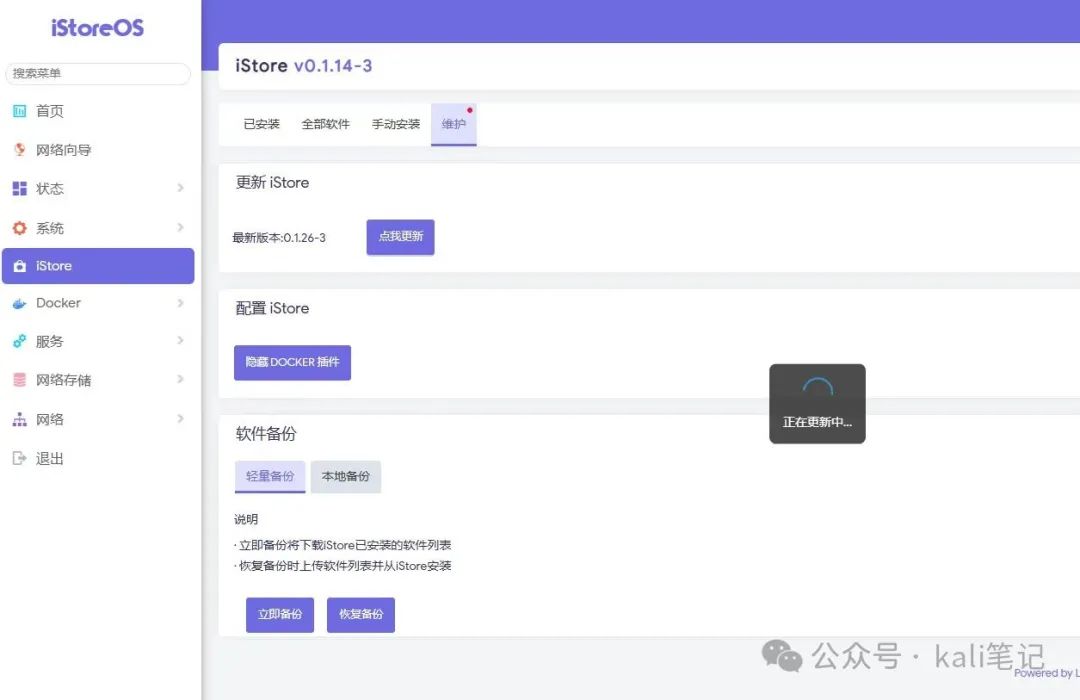
Task: Expand the 网络 menu chevron
Action: click(180, 419)
